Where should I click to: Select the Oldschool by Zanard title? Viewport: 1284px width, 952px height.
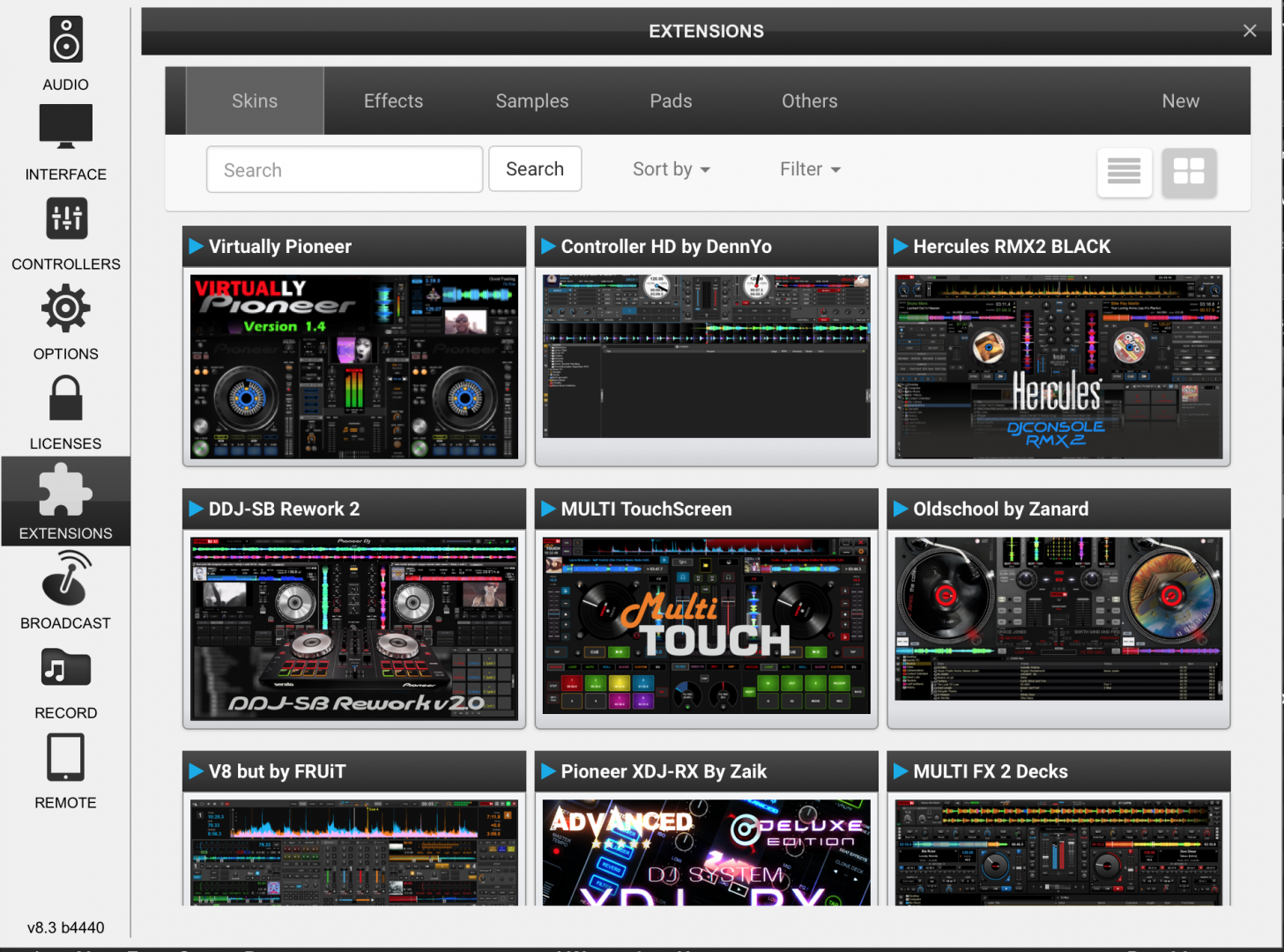pos(1000,509)
